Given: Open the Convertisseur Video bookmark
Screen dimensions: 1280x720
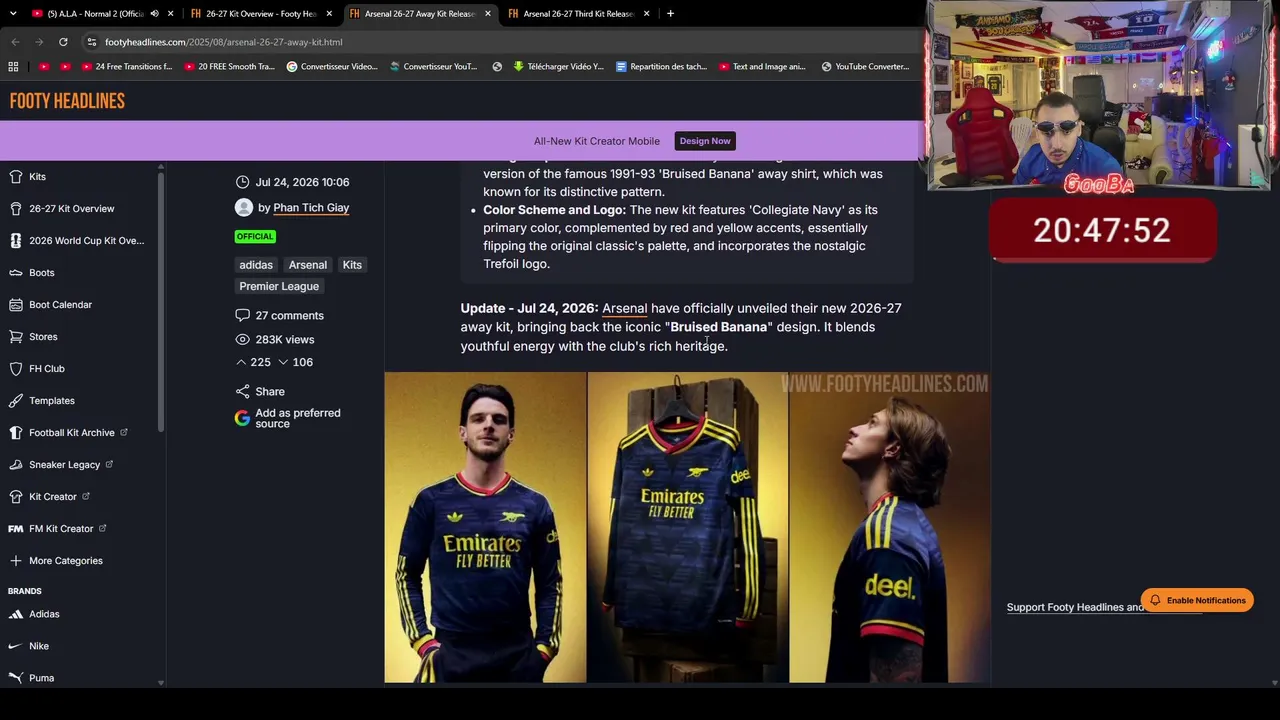Looking at the screenshot, I should [x=332, y=67].
